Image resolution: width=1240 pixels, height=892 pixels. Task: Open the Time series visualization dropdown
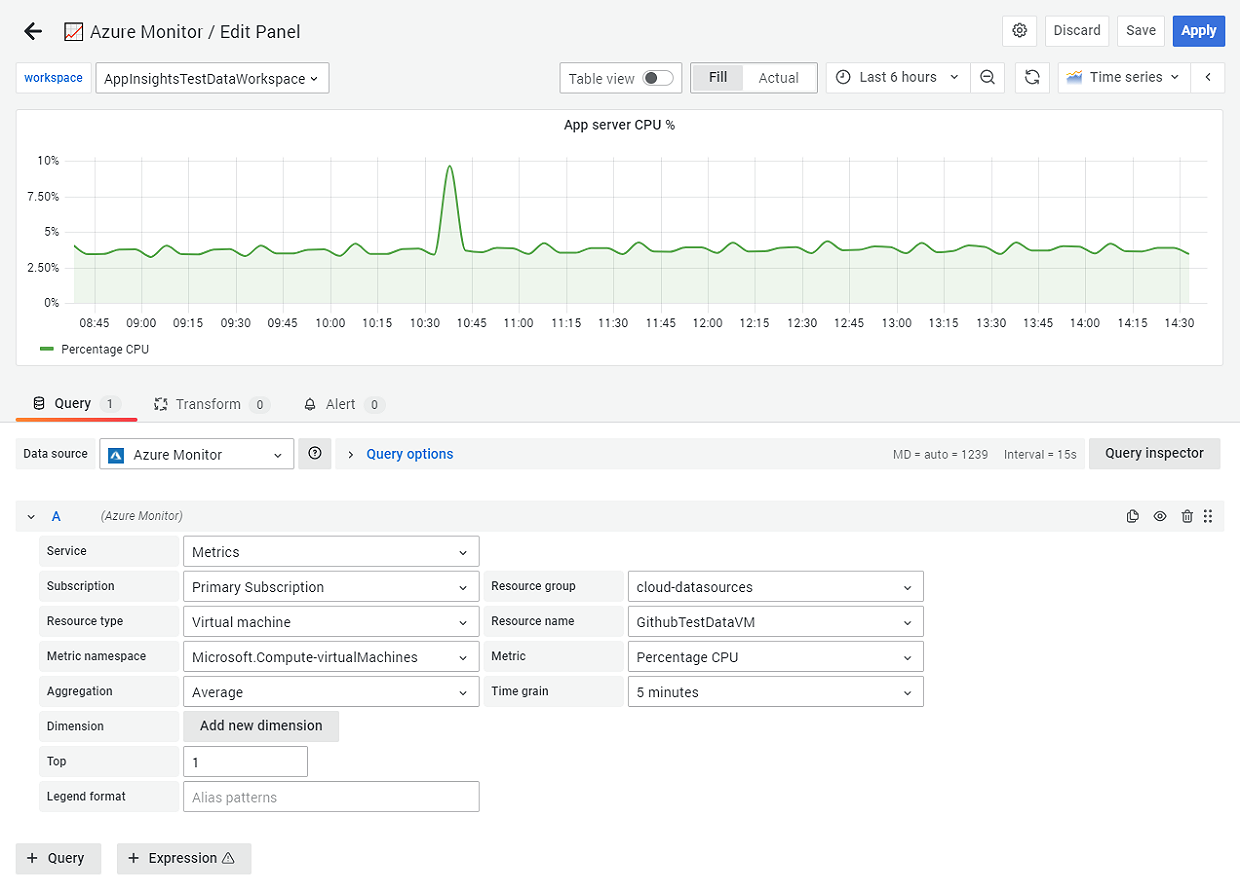click(1122, 77)
